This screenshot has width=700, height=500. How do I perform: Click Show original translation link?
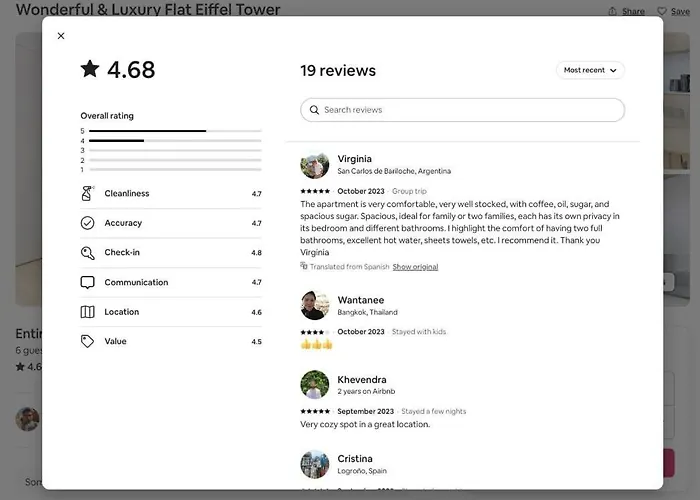pyautogui.click(x=415, y=267)
